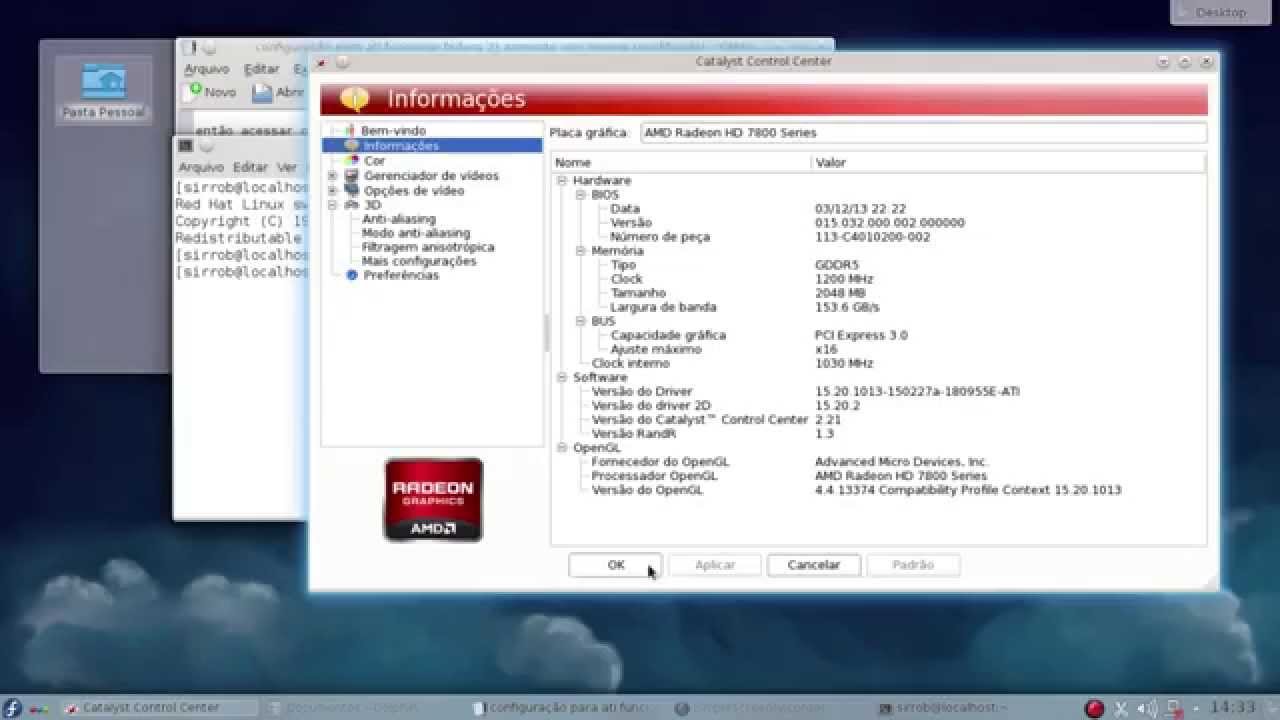Viewport: 1280px width, 720px height.
Task: Open Arquivo menu in editor window
Action: coord(207,69)
